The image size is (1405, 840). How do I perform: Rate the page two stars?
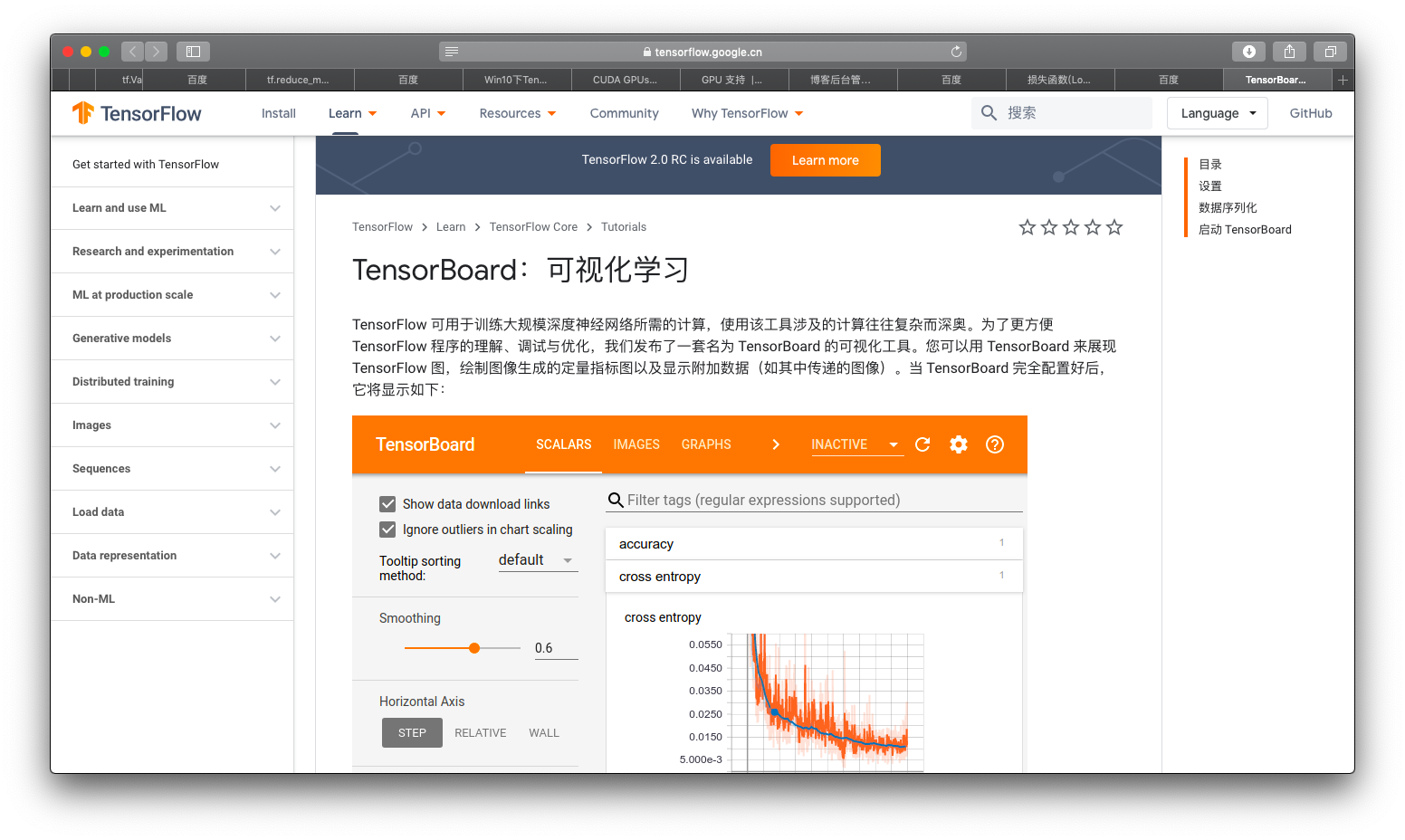point(1049,227)
